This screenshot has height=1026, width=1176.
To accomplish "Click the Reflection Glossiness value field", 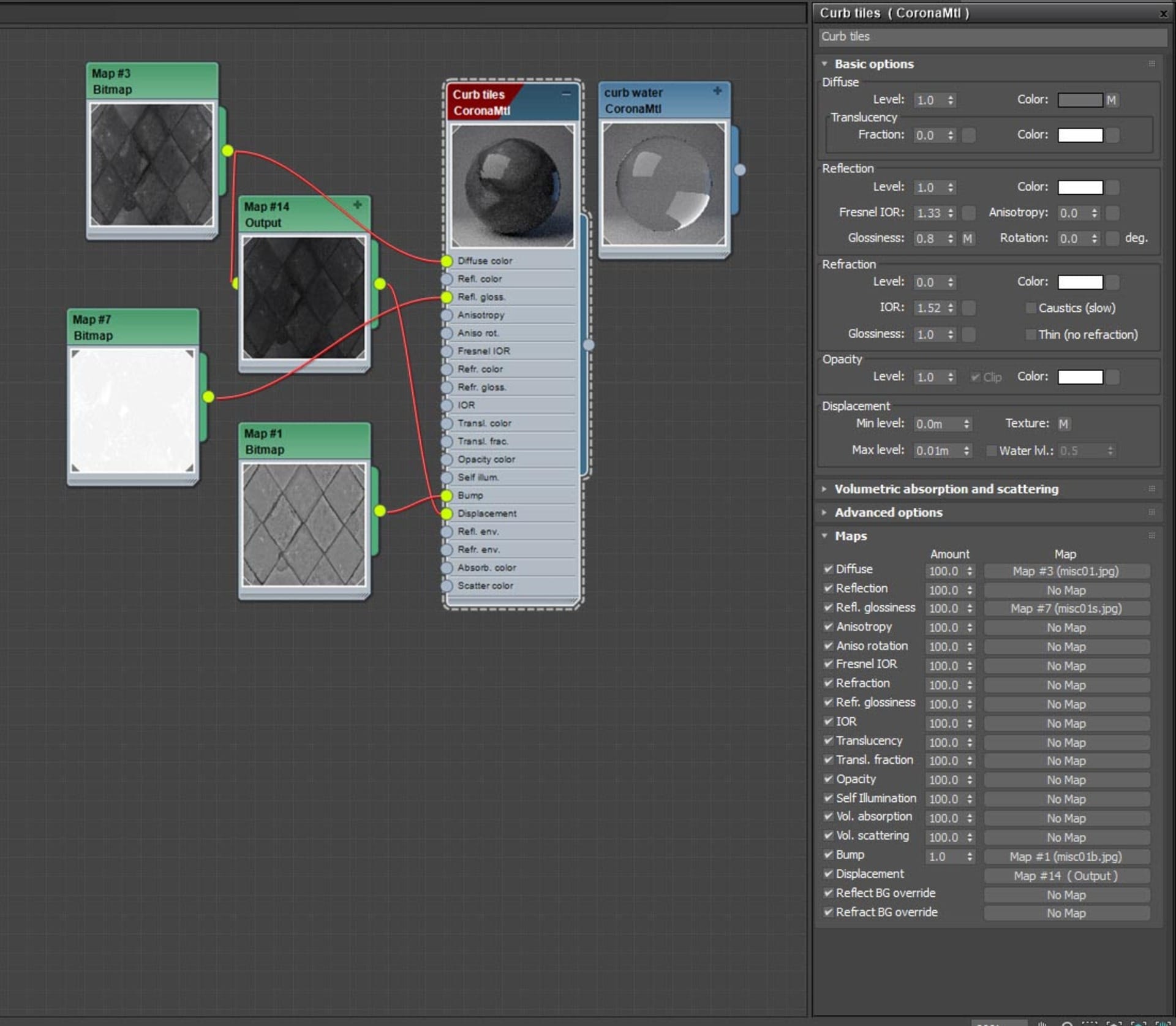I will click(x=929, y=238).
